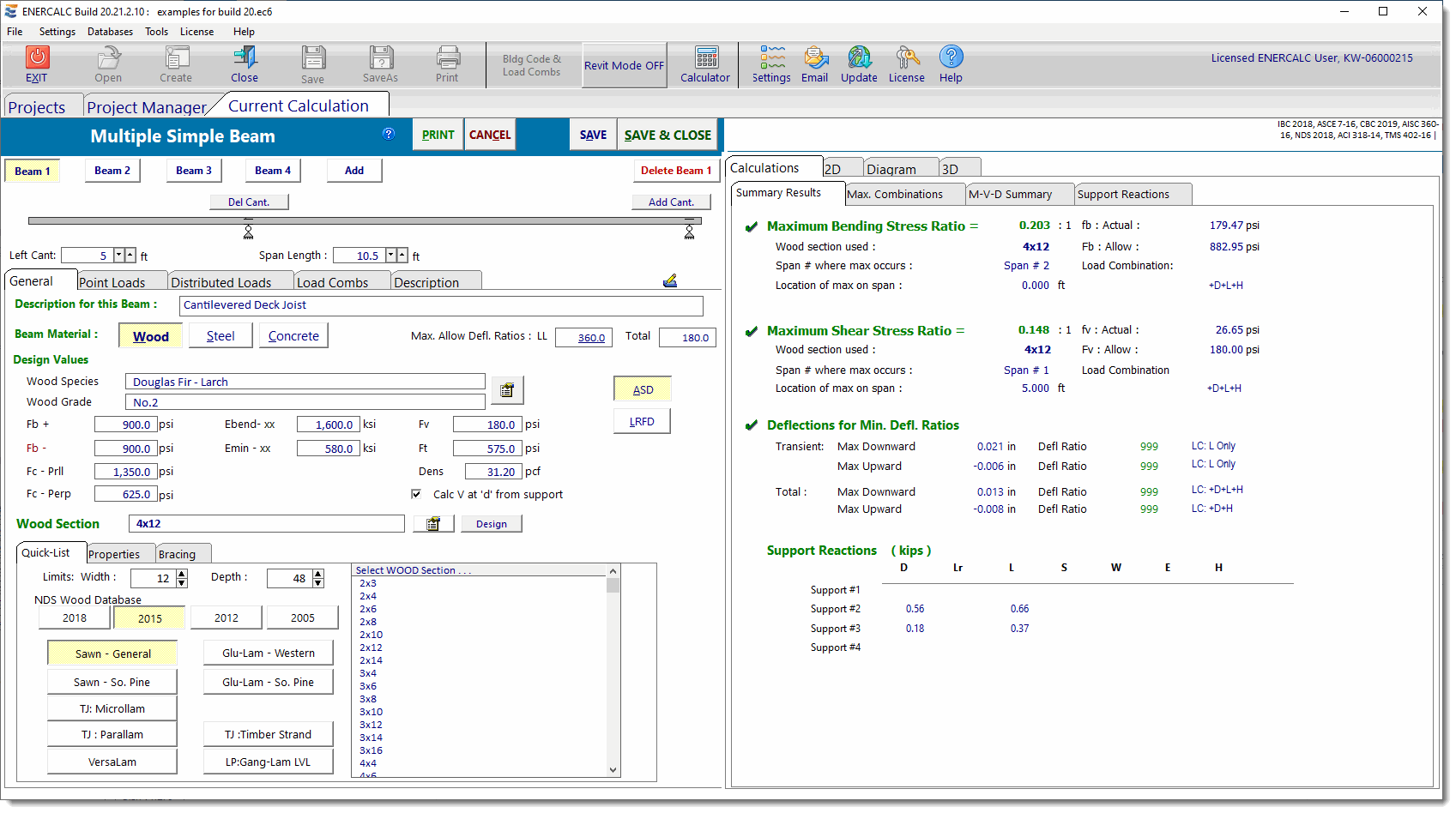Open the License keys icon
This screenshot has width=1456, height=813.
pos(906,58)
